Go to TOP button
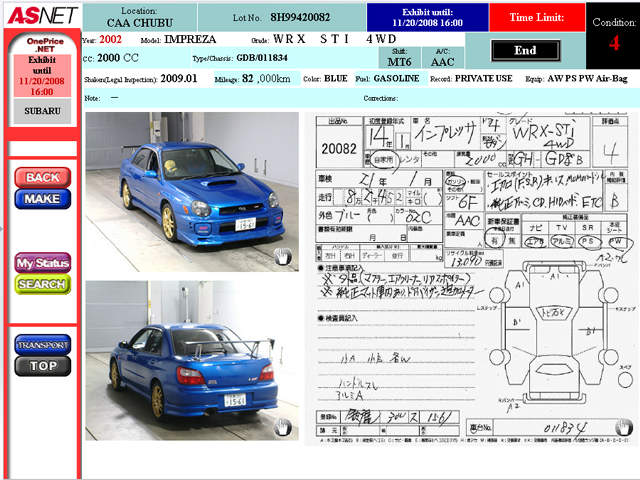Image resolution: width=640 pixels, height=480 pixels. point(43,366)
